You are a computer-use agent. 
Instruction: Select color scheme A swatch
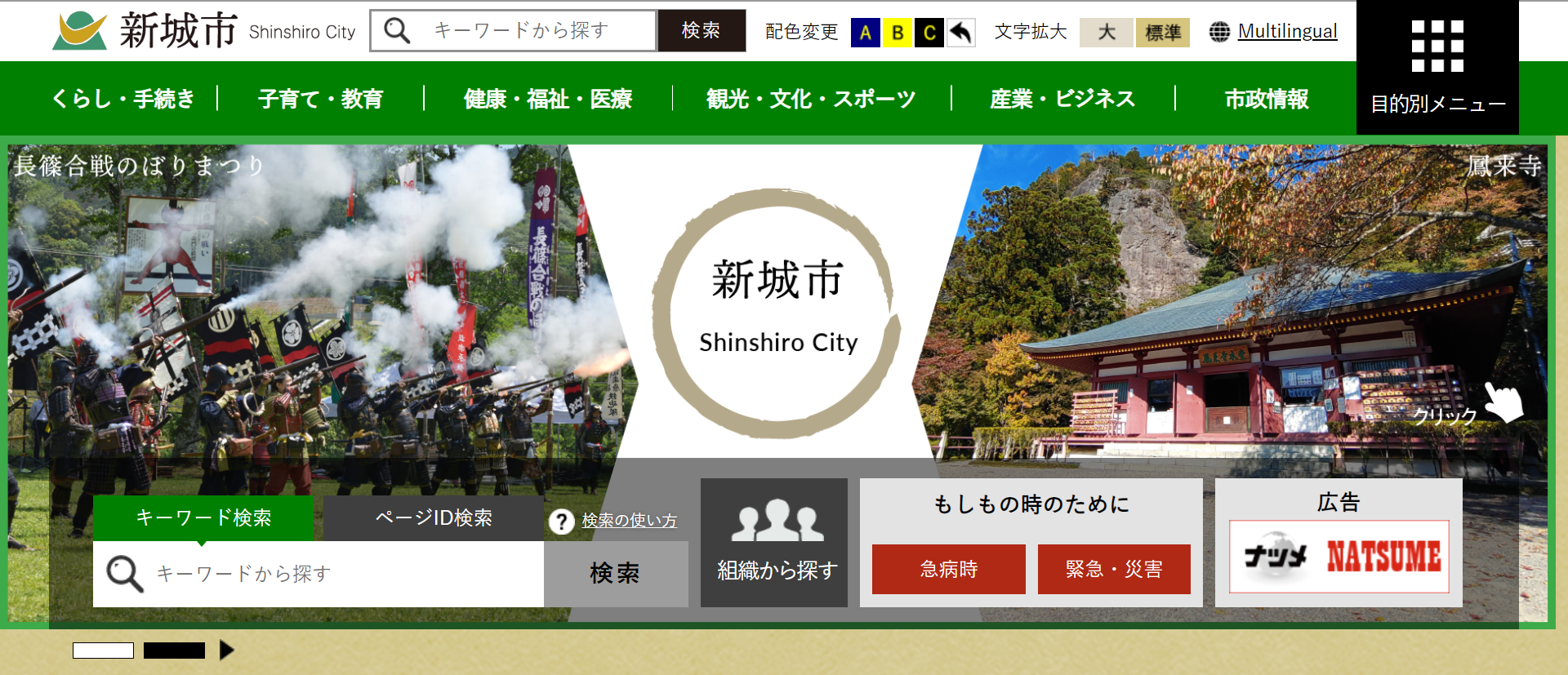pos(866,33)
